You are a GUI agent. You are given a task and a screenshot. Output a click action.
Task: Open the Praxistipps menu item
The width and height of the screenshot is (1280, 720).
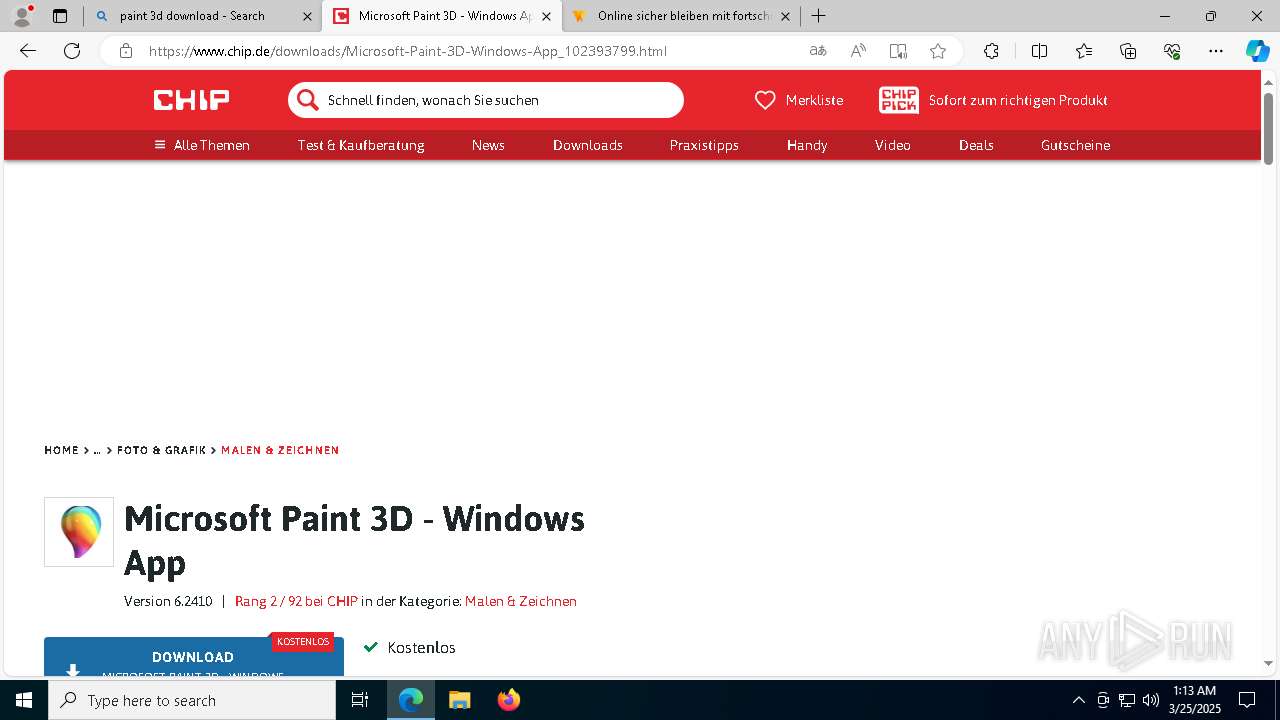[x=704, y=145]
